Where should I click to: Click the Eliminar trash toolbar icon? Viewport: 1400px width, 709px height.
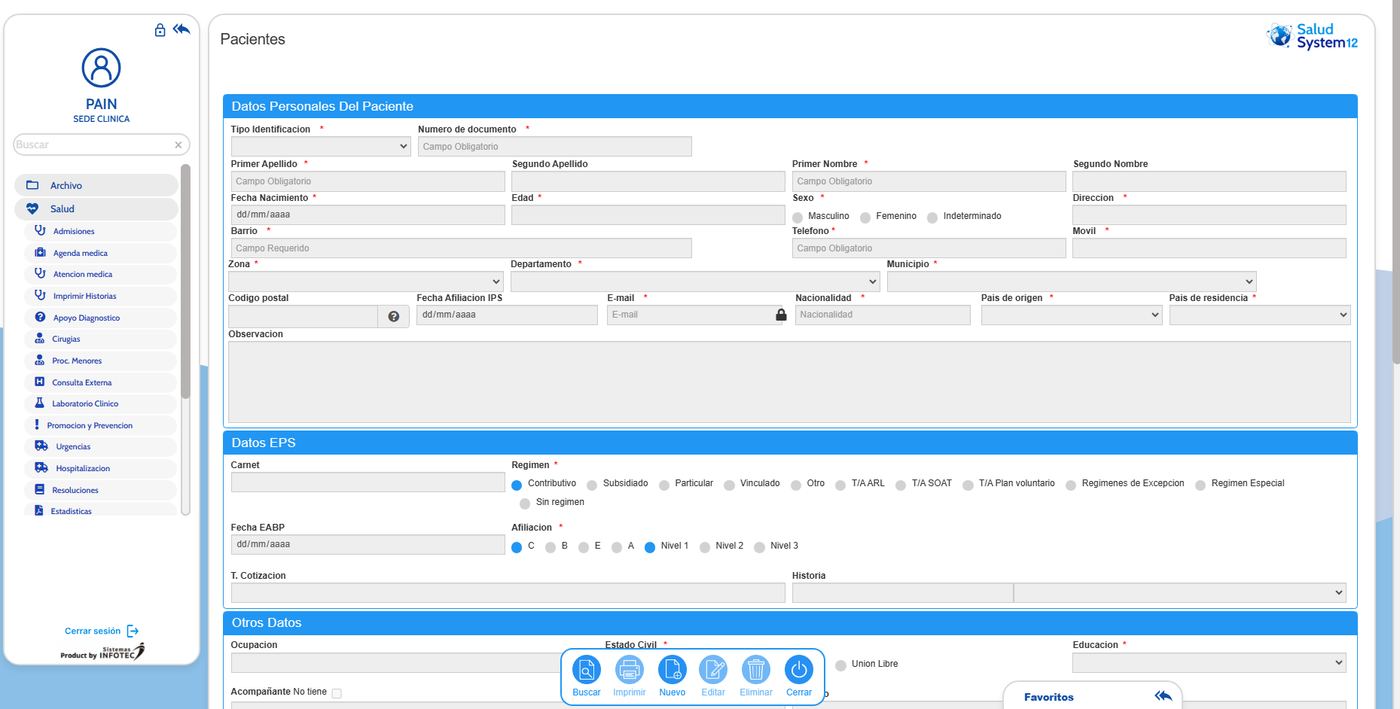tap(756, 670)
